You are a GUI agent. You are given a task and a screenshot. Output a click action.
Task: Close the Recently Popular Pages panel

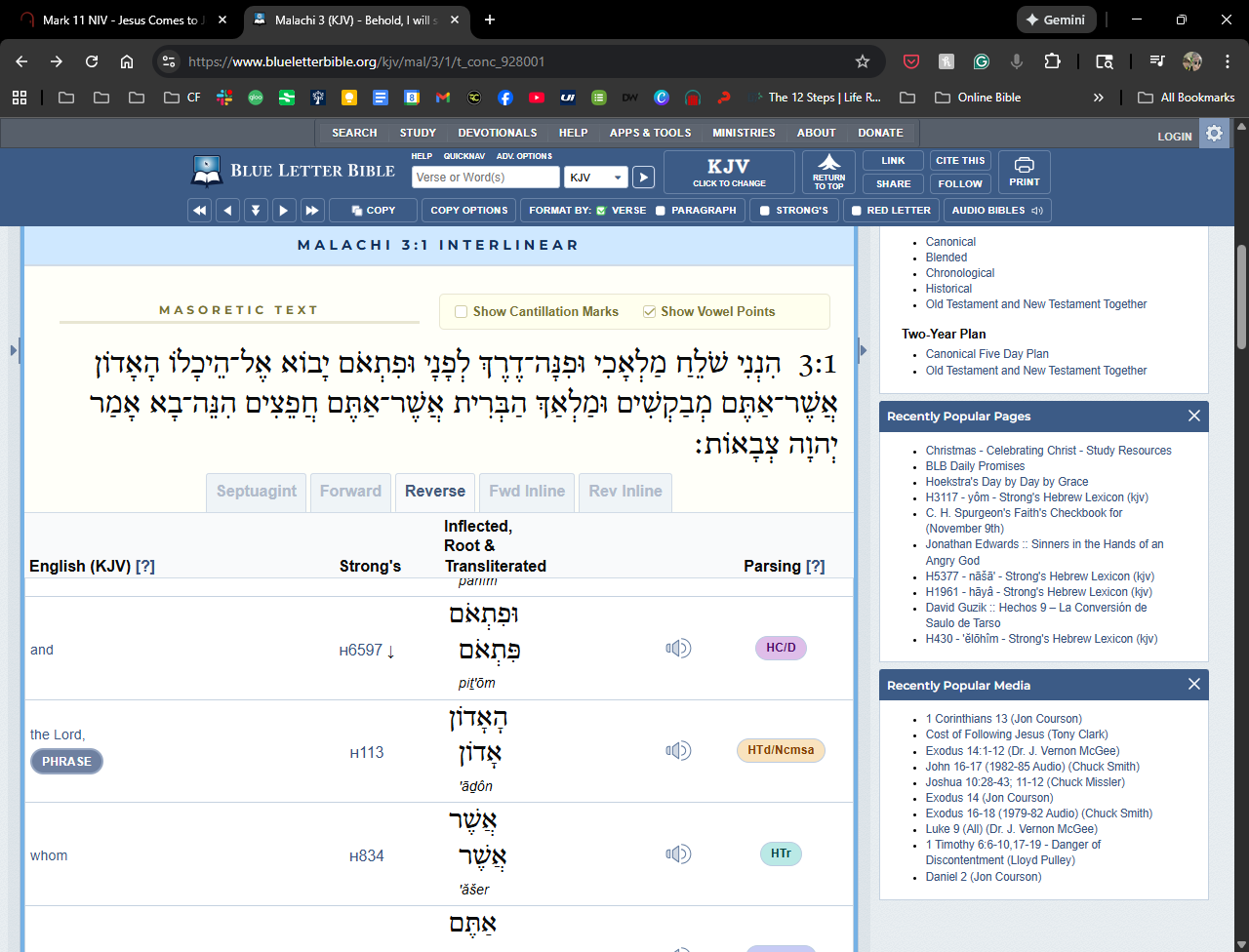pos(1193,416)
